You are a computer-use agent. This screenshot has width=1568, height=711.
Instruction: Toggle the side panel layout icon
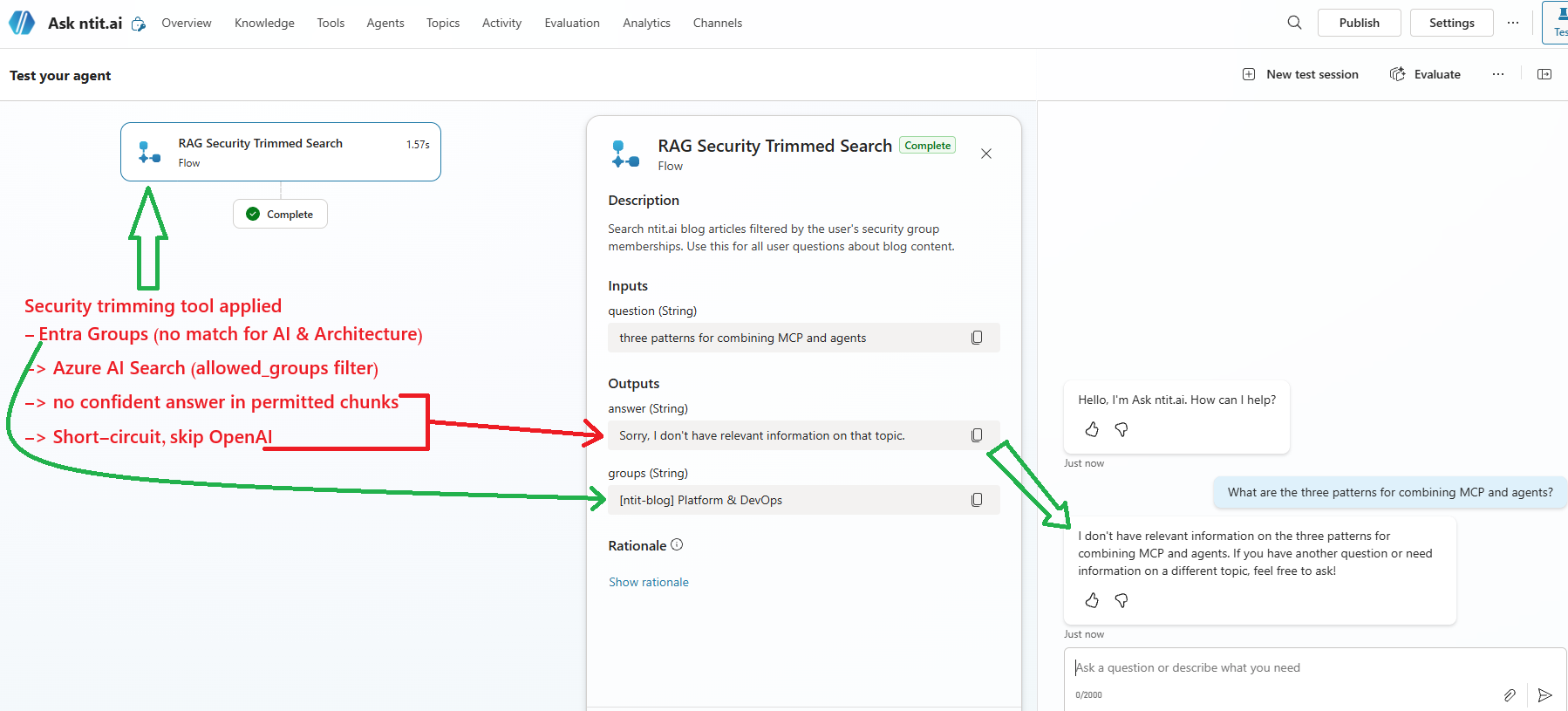1544,74
